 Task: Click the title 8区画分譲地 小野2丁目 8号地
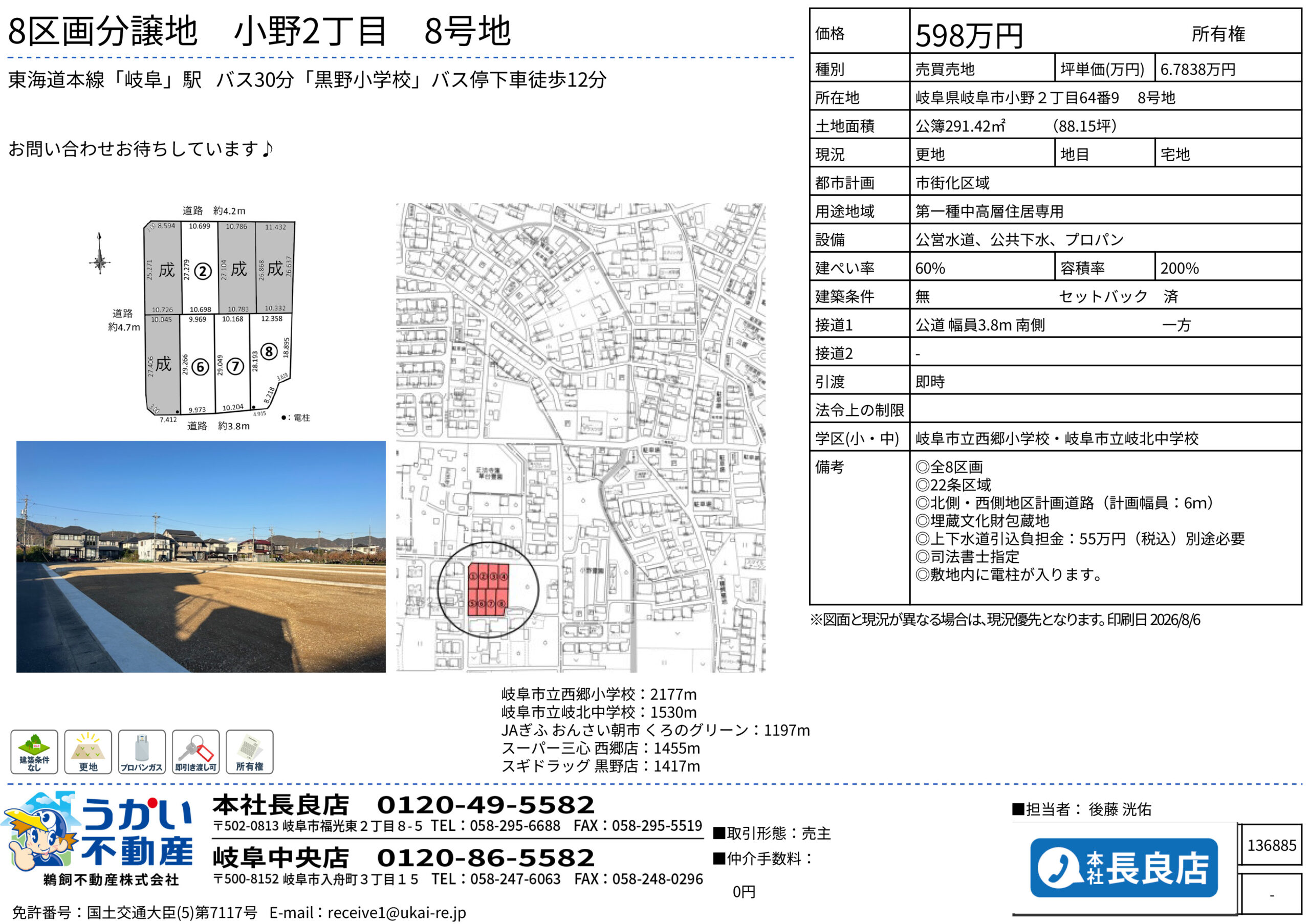[x=259, y=31]
